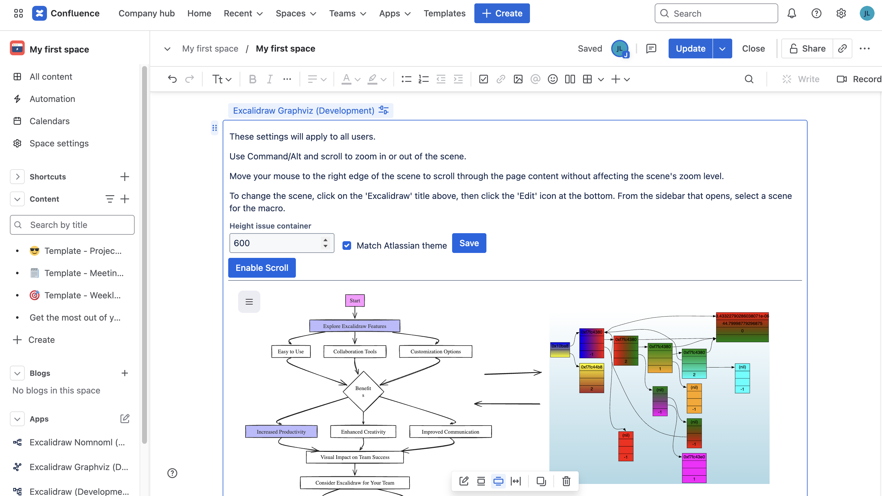Click the Search by title field
Image resolution: width=882 pixels, height=496 pixels.
click(72, 225)
